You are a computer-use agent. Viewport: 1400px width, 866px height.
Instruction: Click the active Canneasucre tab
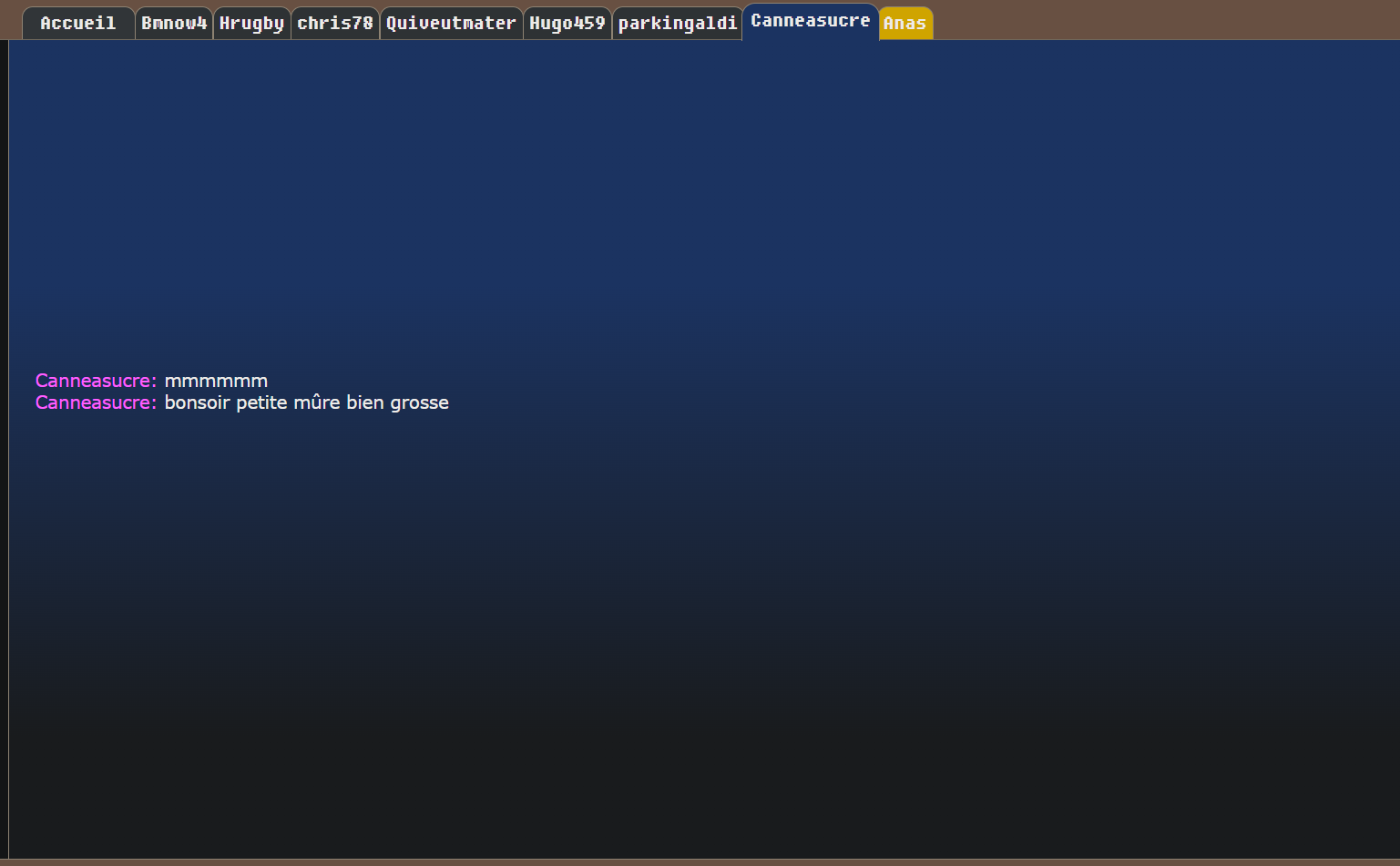click(811, 22)
